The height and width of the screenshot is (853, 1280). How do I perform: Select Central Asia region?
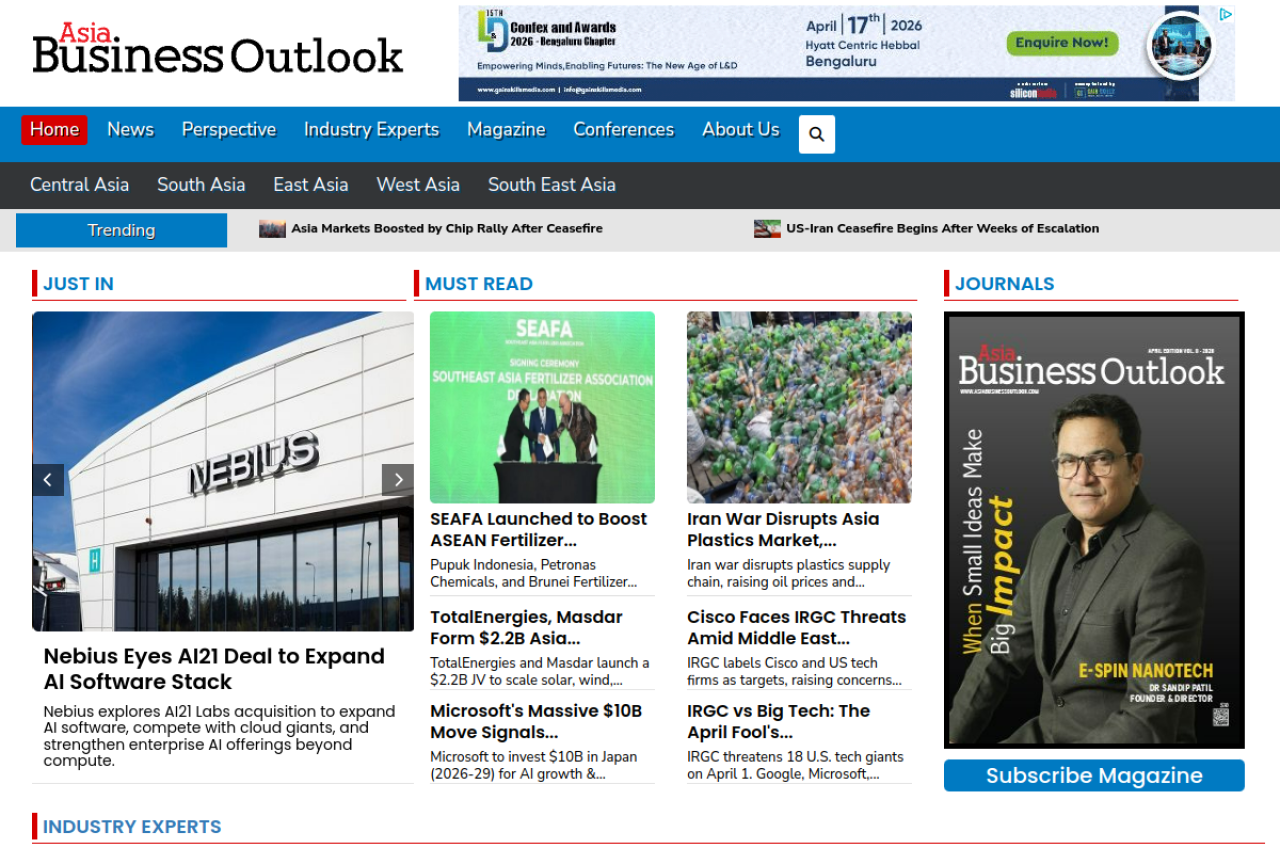pos(79,185)
